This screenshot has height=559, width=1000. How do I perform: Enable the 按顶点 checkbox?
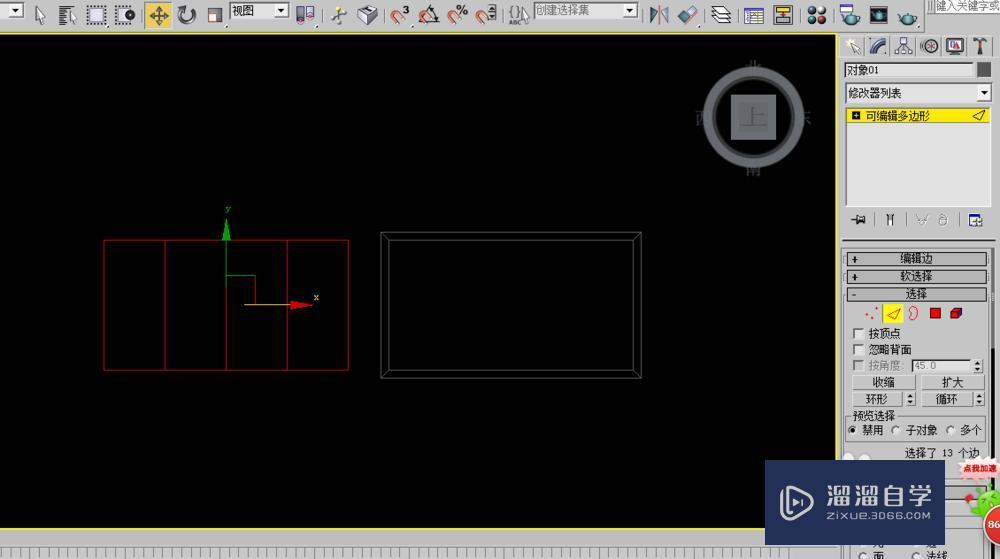(x=858, y=333)
